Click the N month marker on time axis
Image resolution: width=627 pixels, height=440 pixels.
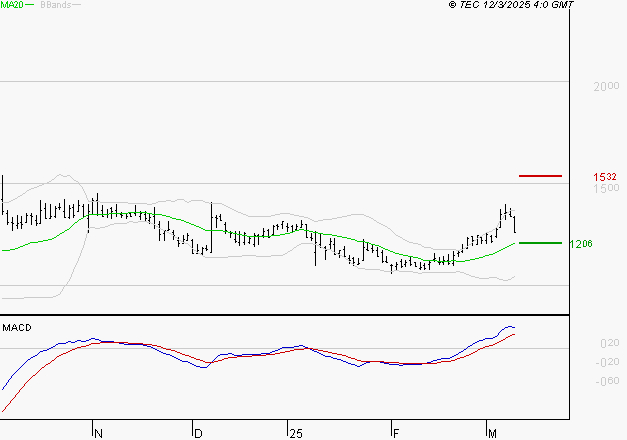point(98,434)
